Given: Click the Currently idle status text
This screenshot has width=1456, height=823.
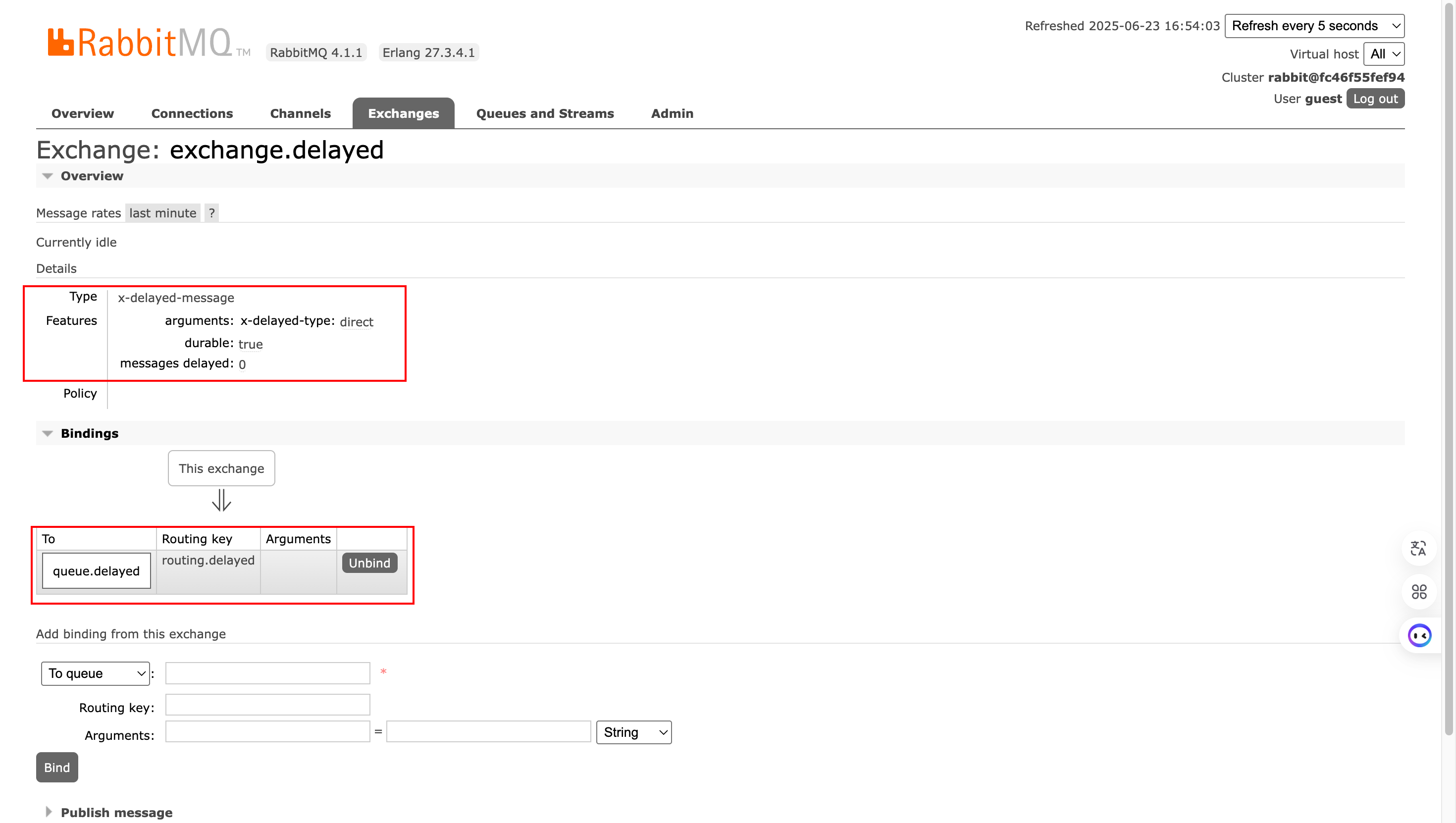Looking at the screenshot, I should tap(76, 243).
